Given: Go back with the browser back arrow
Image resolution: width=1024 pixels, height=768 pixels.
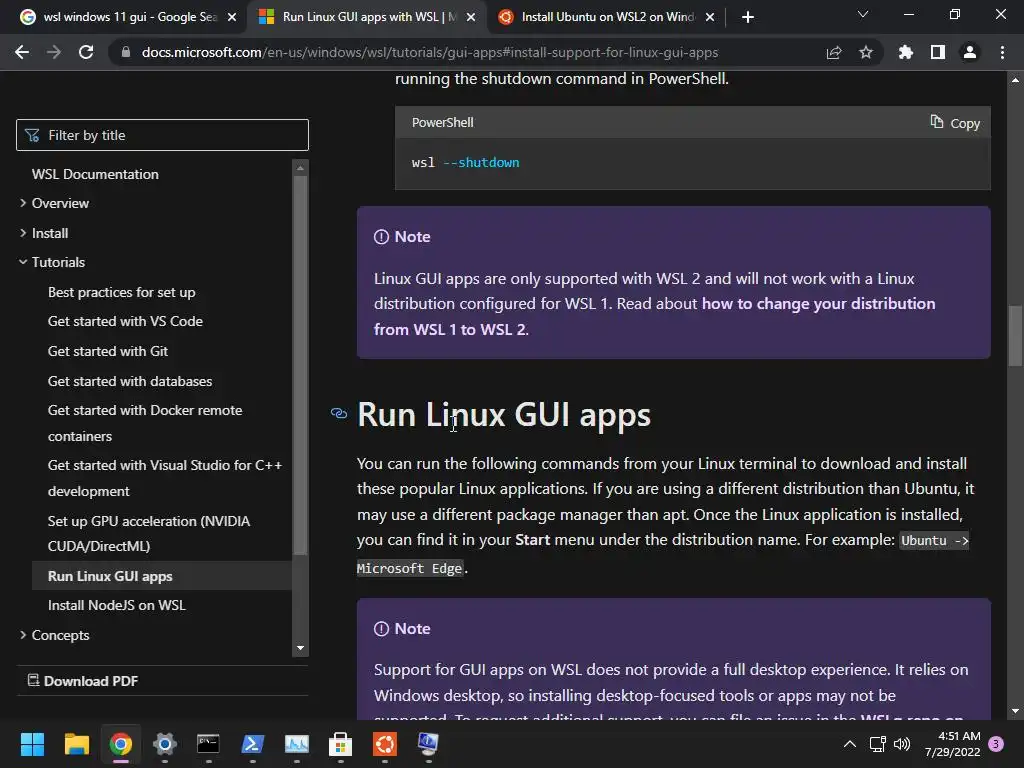Looking at the screenshot, I should click(22, 52).
